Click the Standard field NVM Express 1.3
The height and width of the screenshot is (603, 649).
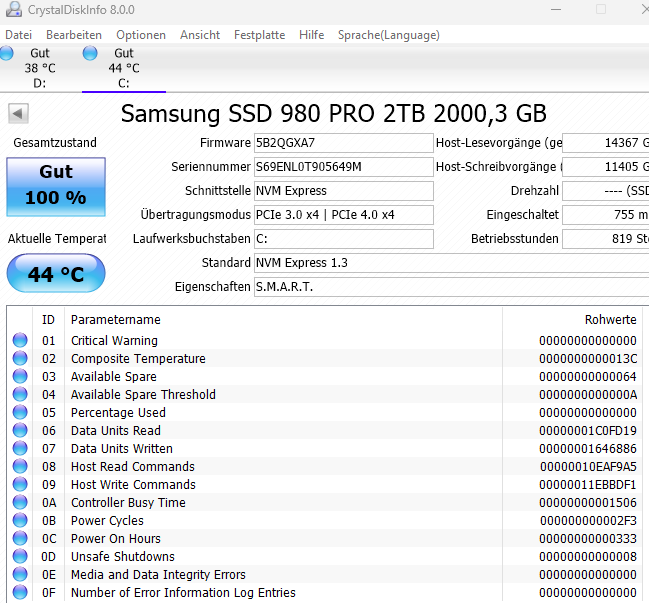pos(451,263)
